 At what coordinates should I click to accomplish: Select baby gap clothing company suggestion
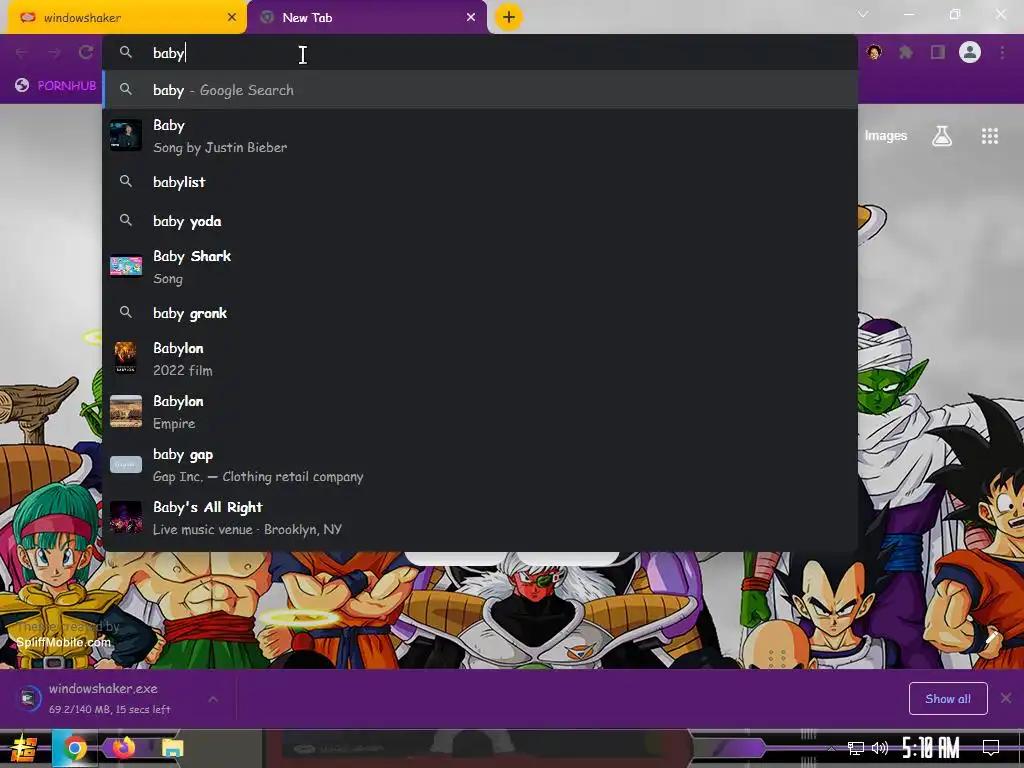[480, 464]
